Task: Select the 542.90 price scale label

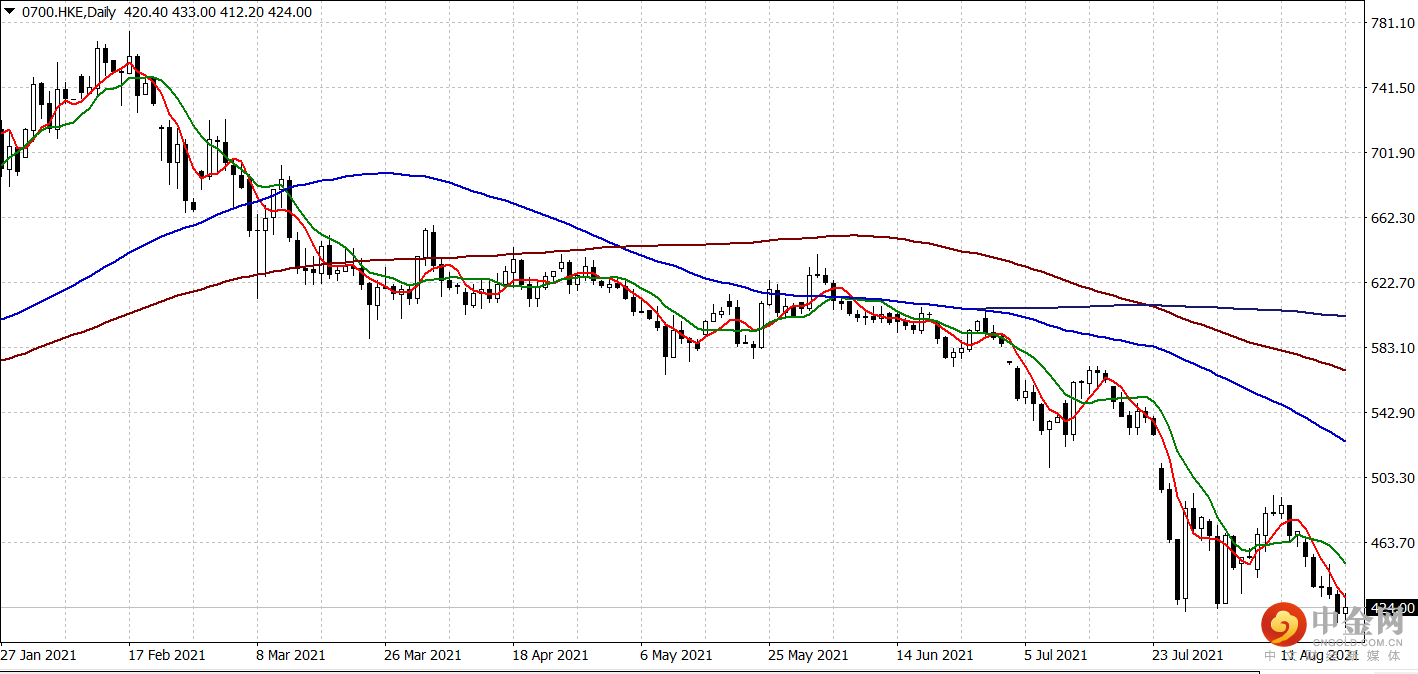Action: click(x=1391, y=413)
